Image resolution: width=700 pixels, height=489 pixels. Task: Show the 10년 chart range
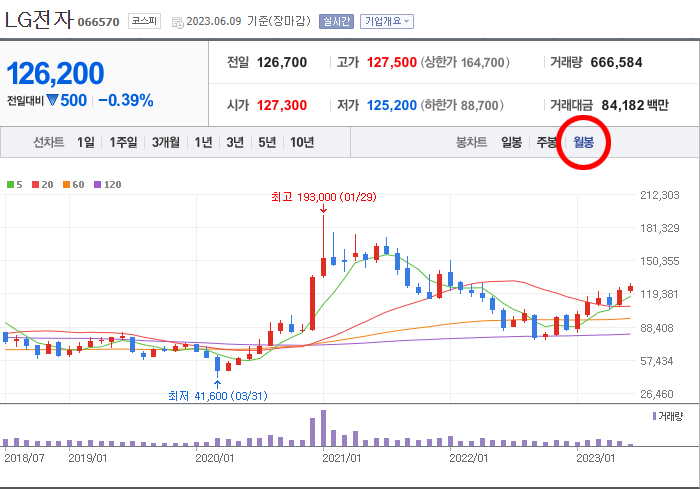302,142
